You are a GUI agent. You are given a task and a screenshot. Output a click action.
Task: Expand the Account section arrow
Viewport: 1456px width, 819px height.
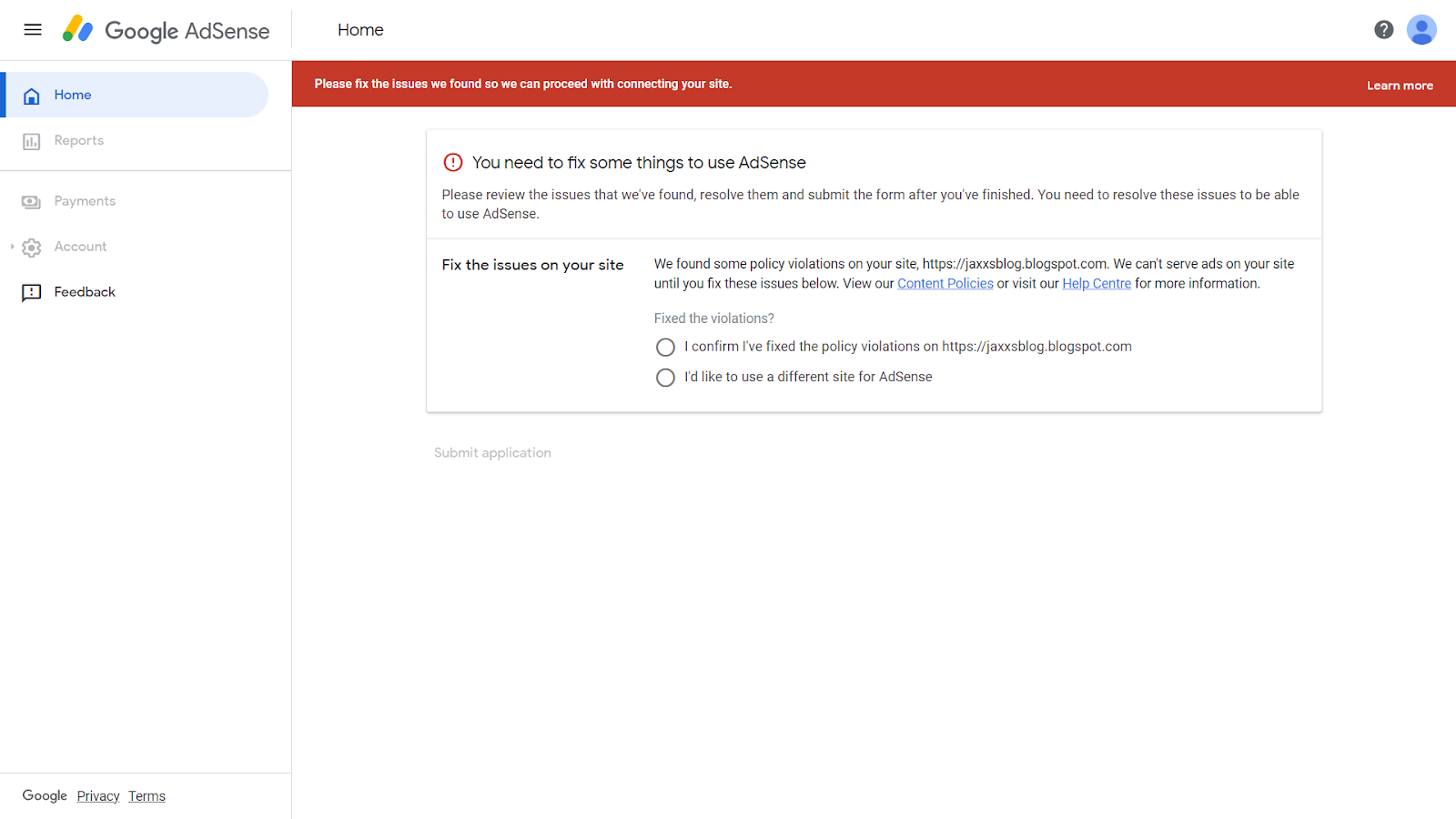pos(12,247)
